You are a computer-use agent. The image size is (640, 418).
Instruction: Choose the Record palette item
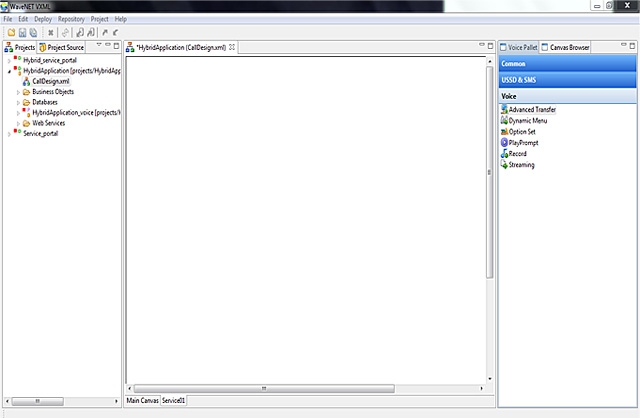click(x=517, y=153)
